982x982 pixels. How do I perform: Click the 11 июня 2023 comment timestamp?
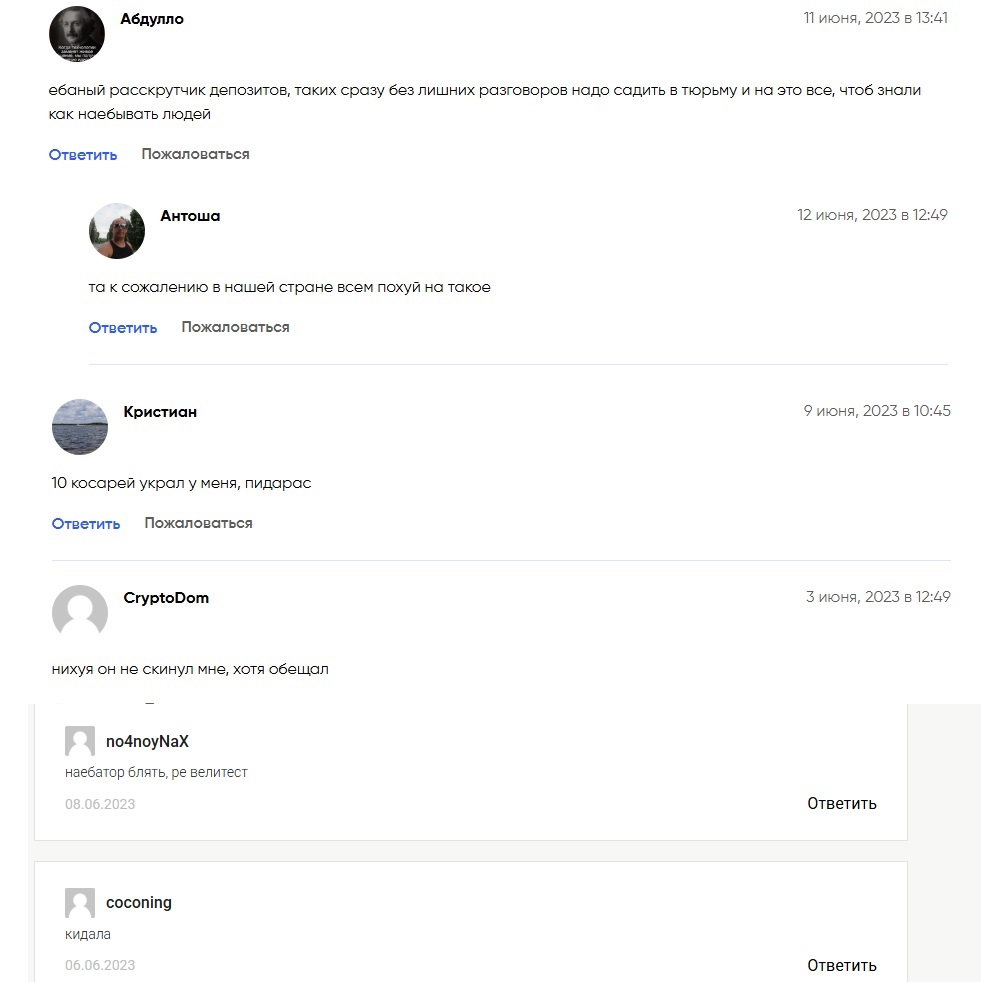[x=875, y=18]
